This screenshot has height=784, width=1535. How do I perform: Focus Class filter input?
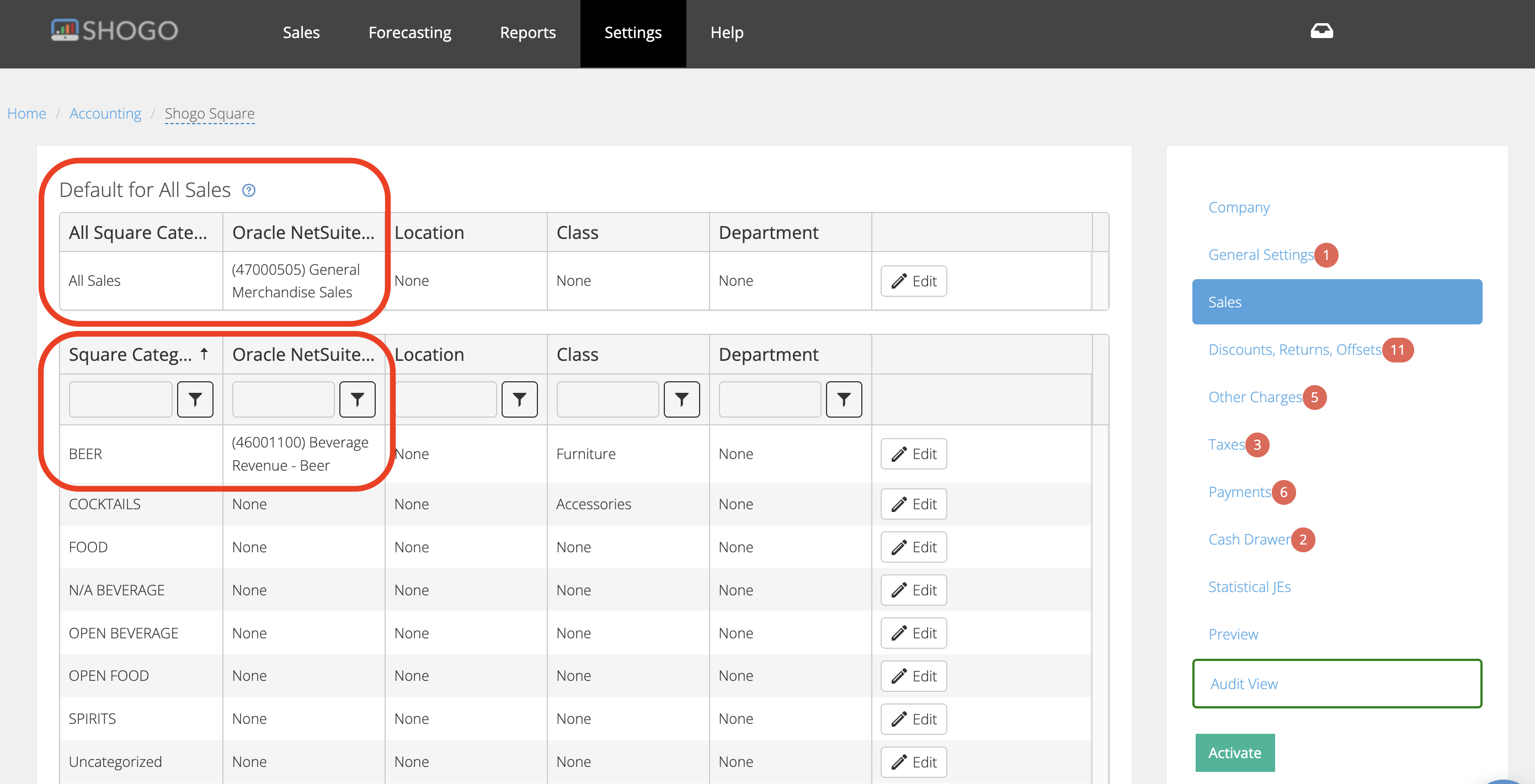pos(607,399)
